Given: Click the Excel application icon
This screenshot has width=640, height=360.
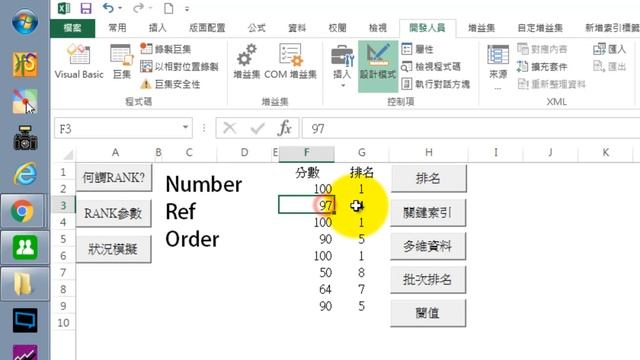Looking at the screenshot, I should (64, 8).
